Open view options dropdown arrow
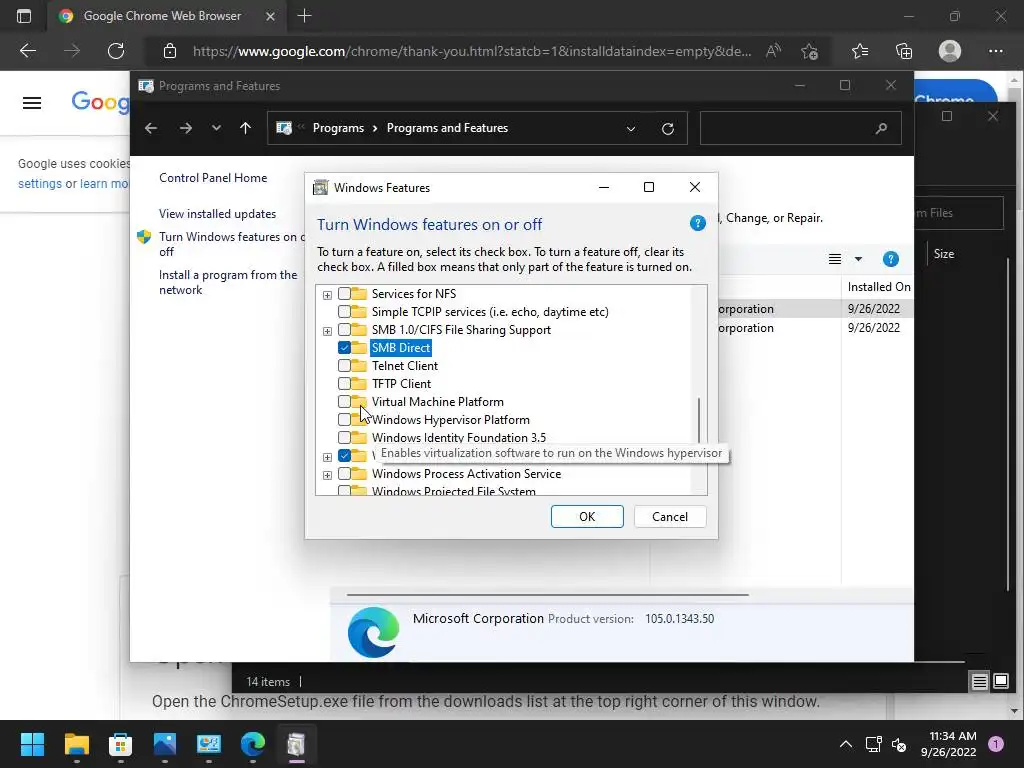Image resolution: width=1024 pixels, height=768 pixels. click(x=858, y=259)
